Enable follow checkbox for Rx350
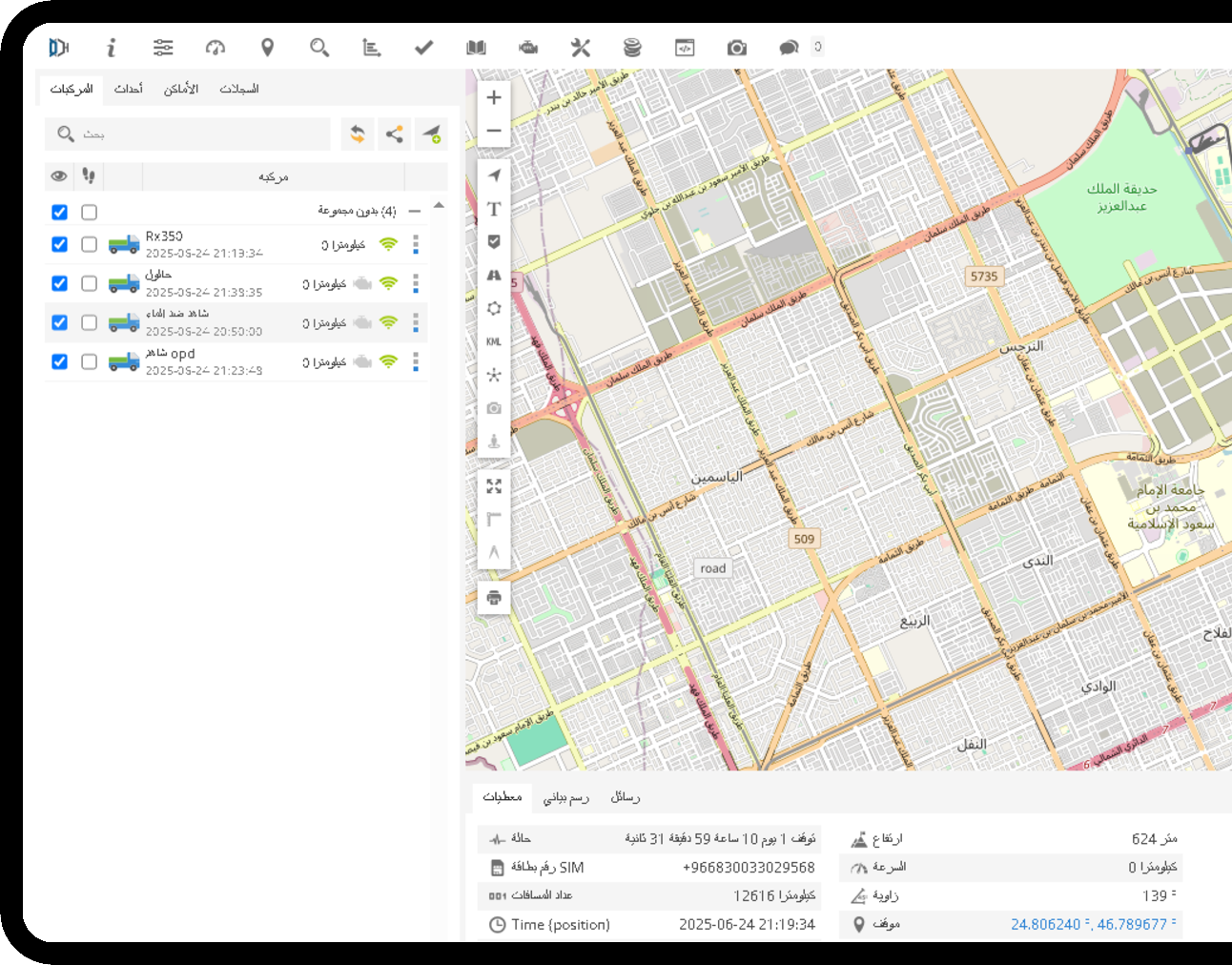The width and height of the screenshot is (1232, 965). pos(90,244)
